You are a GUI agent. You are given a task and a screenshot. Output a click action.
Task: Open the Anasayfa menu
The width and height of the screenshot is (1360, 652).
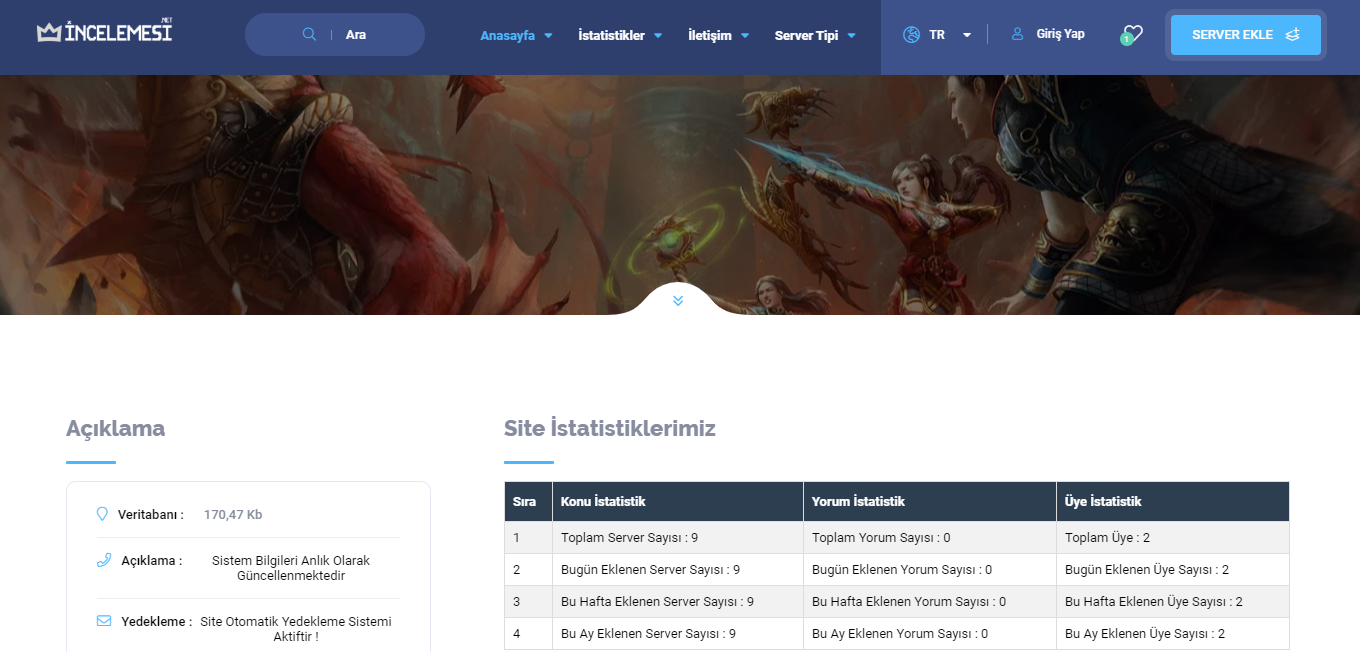507,35
